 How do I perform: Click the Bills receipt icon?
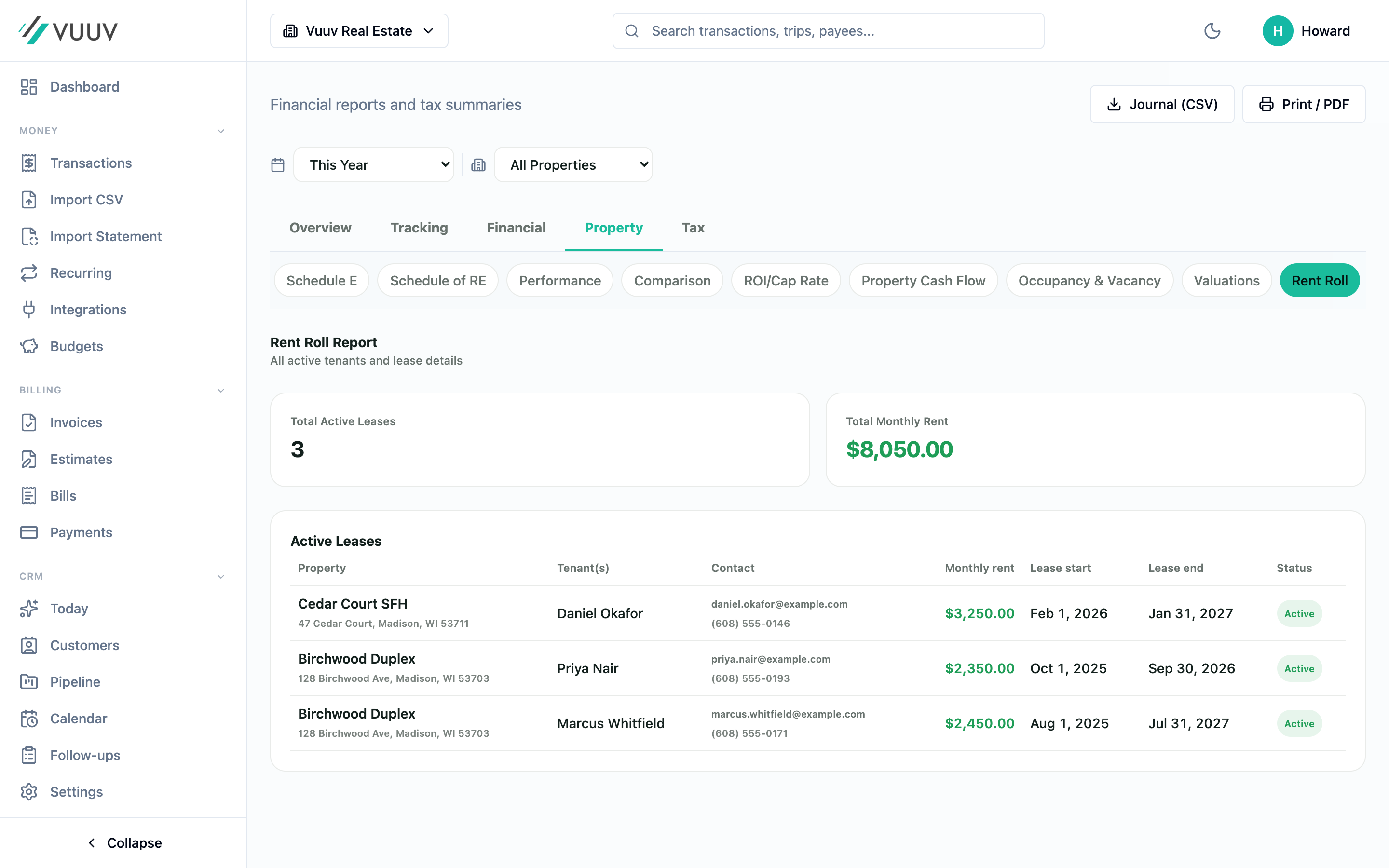point(29,495)
